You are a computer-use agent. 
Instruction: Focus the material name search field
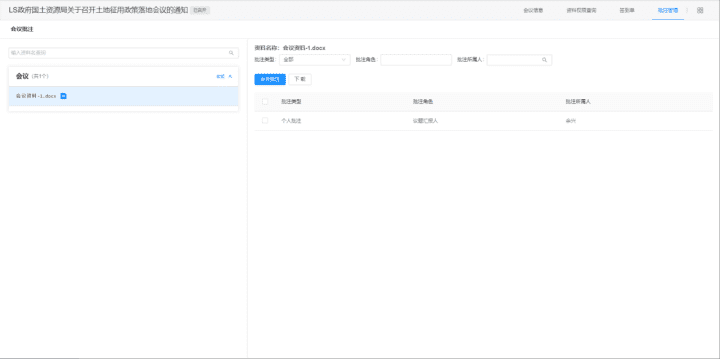click(124, 53)
